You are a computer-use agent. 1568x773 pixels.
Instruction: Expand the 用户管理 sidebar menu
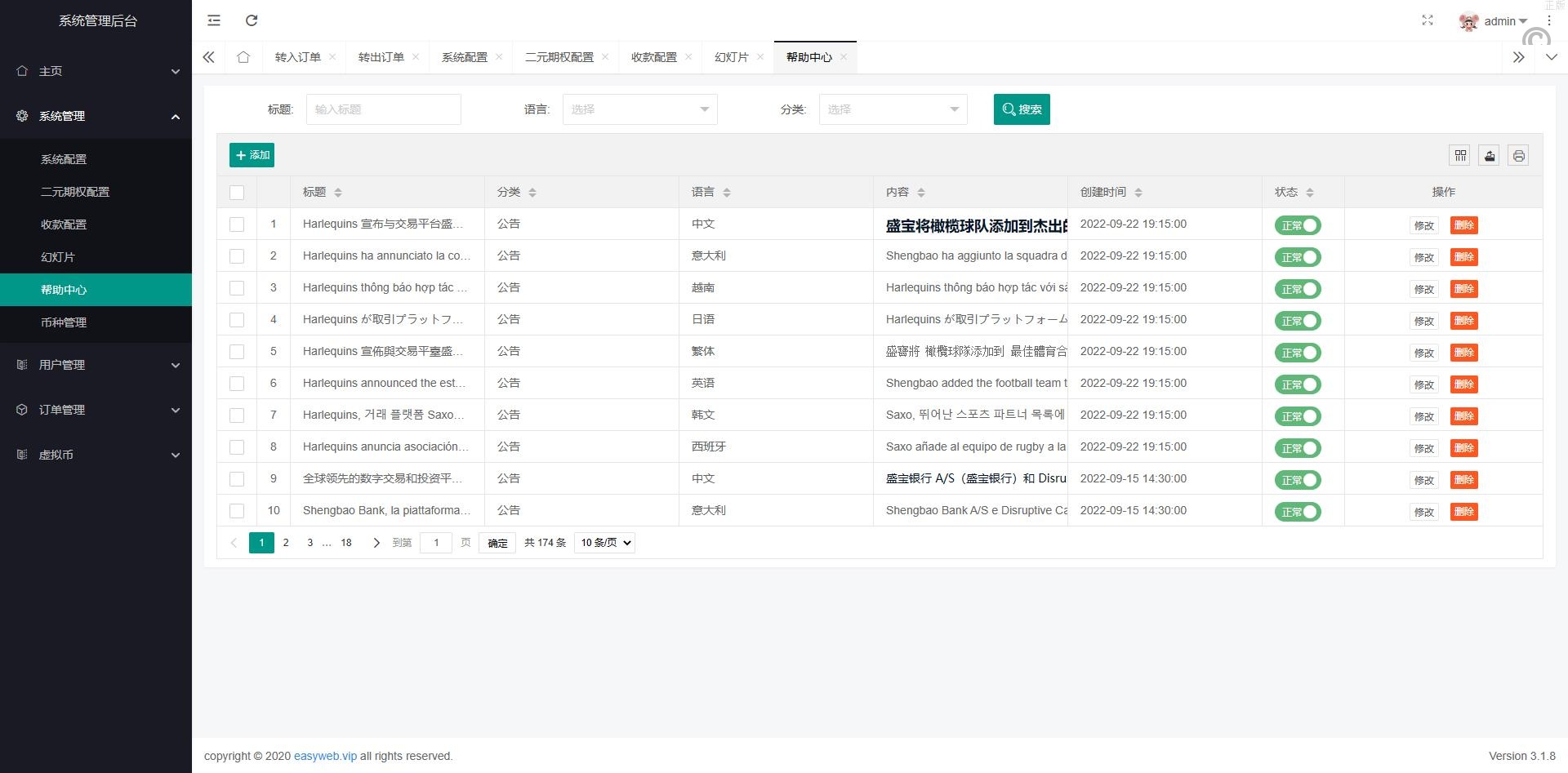(x=96, y=365)
